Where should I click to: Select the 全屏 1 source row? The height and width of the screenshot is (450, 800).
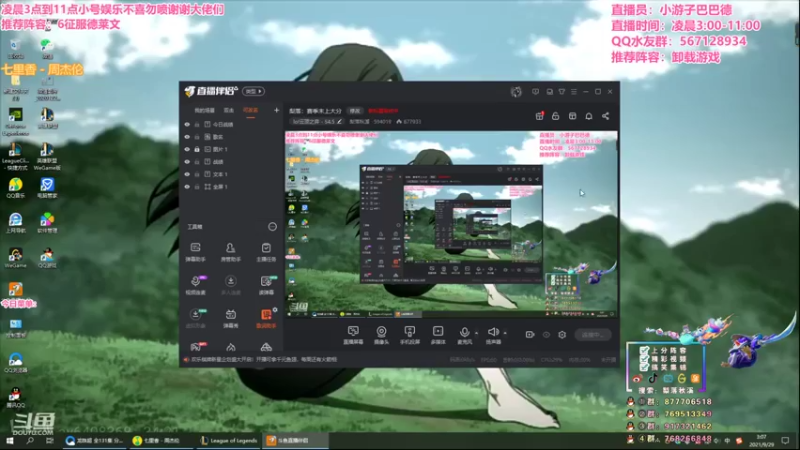point(231,187)
